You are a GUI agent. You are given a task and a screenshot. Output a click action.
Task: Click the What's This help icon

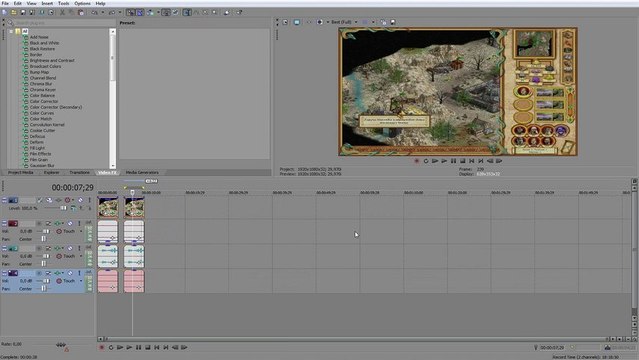pos(240,13)
